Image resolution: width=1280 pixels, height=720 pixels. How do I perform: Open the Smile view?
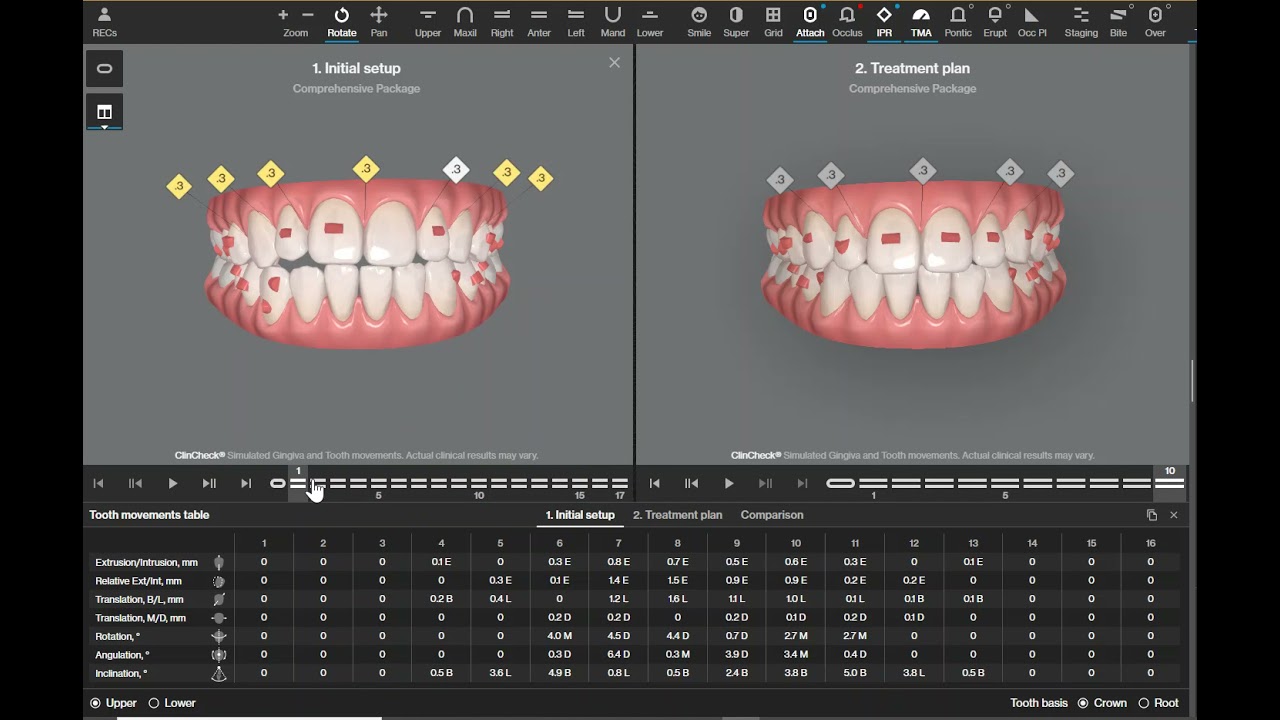click(x=699, y=21)
